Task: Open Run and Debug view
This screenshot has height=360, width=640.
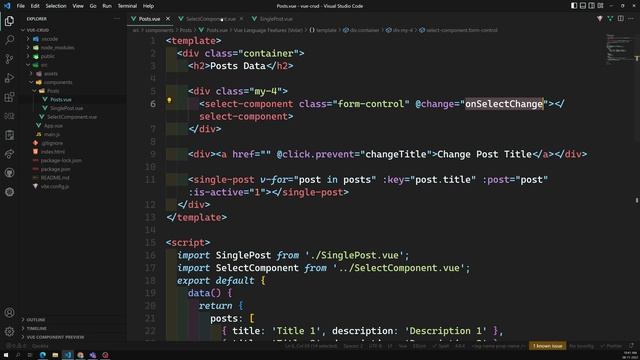Action: [x=9, y=78]
